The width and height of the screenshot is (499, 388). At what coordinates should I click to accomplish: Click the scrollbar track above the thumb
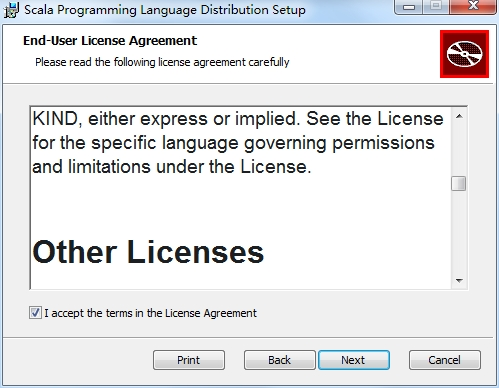459,150
